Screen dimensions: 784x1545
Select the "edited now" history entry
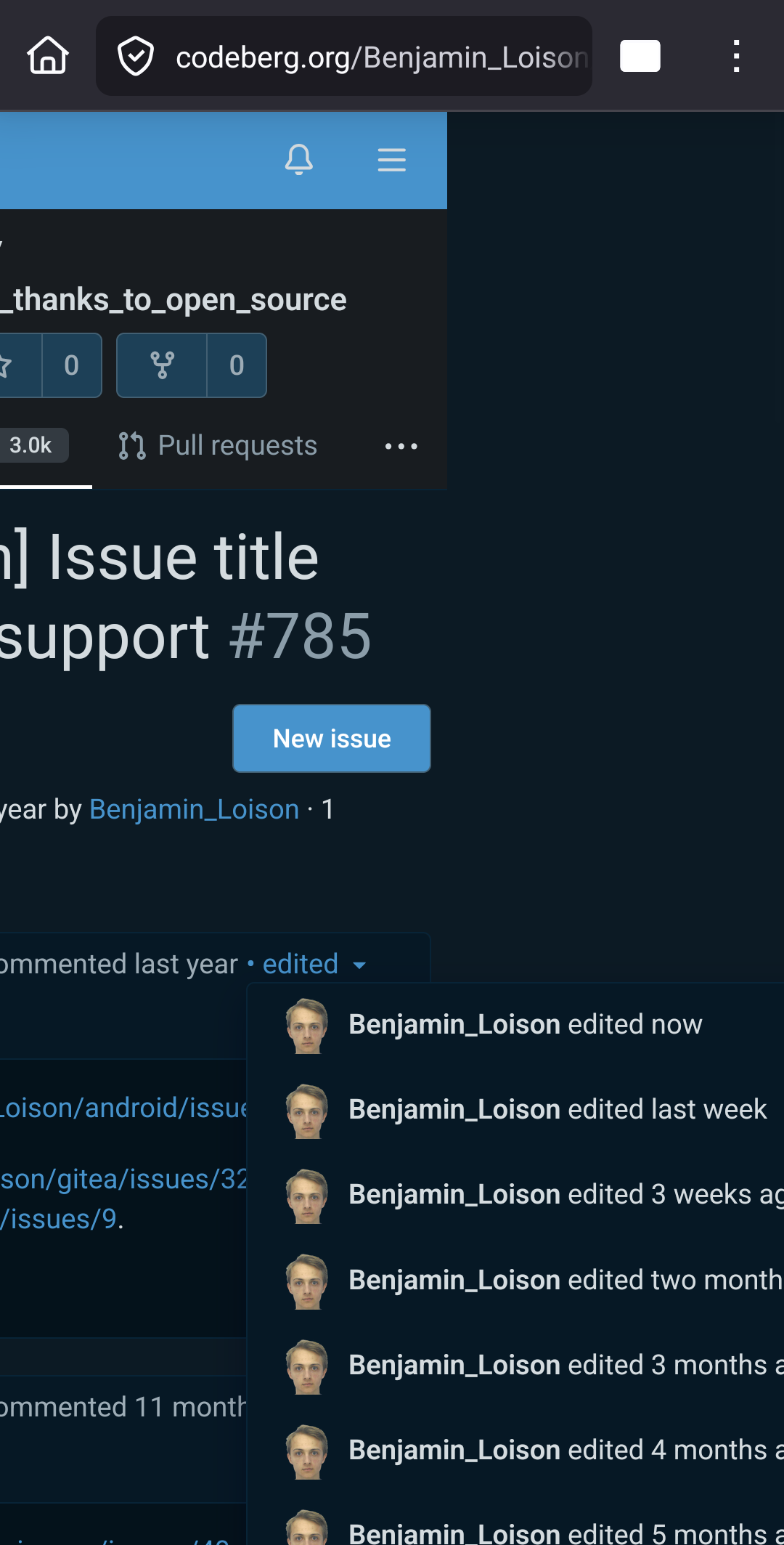pos(525,1024)
